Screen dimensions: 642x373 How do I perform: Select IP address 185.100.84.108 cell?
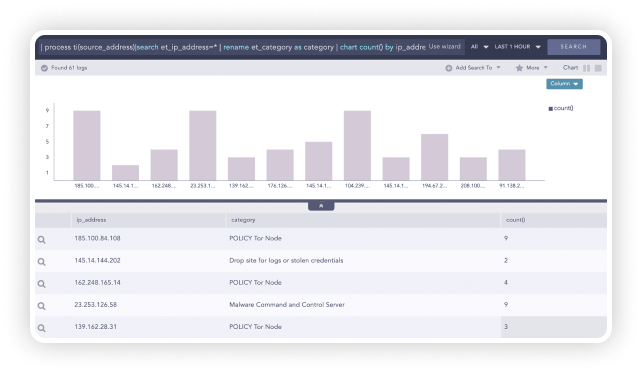97,238
